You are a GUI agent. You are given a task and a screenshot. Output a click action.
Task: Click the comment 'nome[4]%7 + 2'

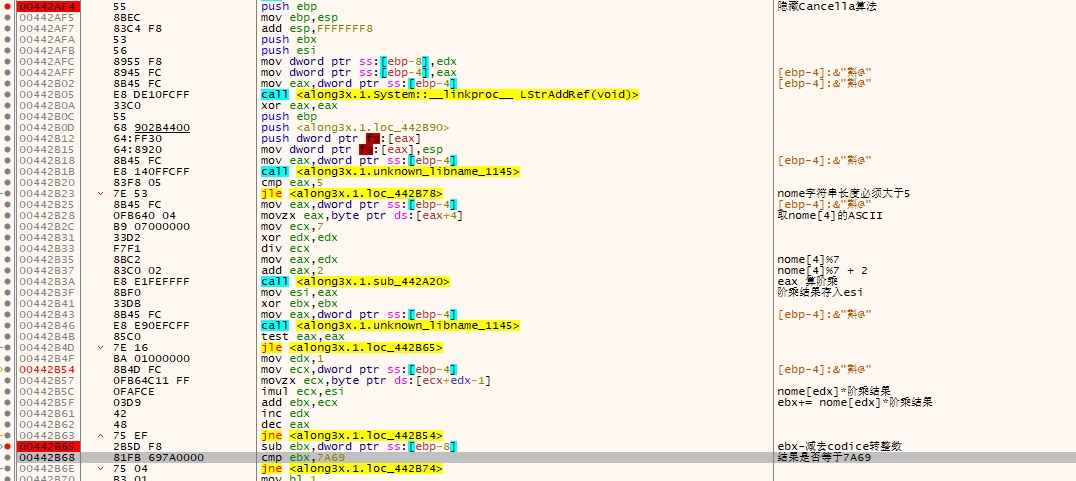[822, 270]
